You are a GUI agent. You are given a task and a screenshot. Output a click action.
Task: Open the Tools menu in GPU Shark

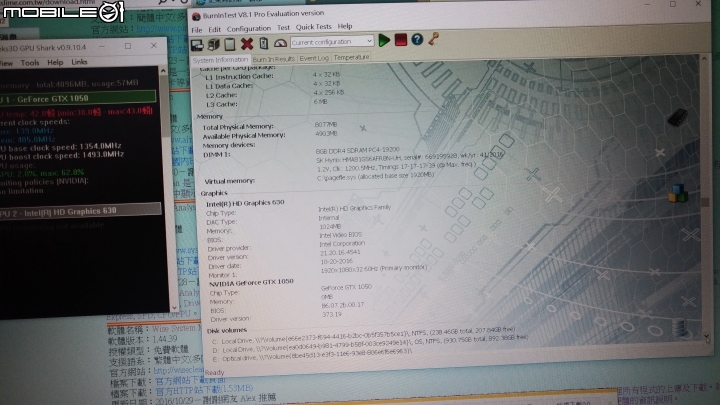30,63
